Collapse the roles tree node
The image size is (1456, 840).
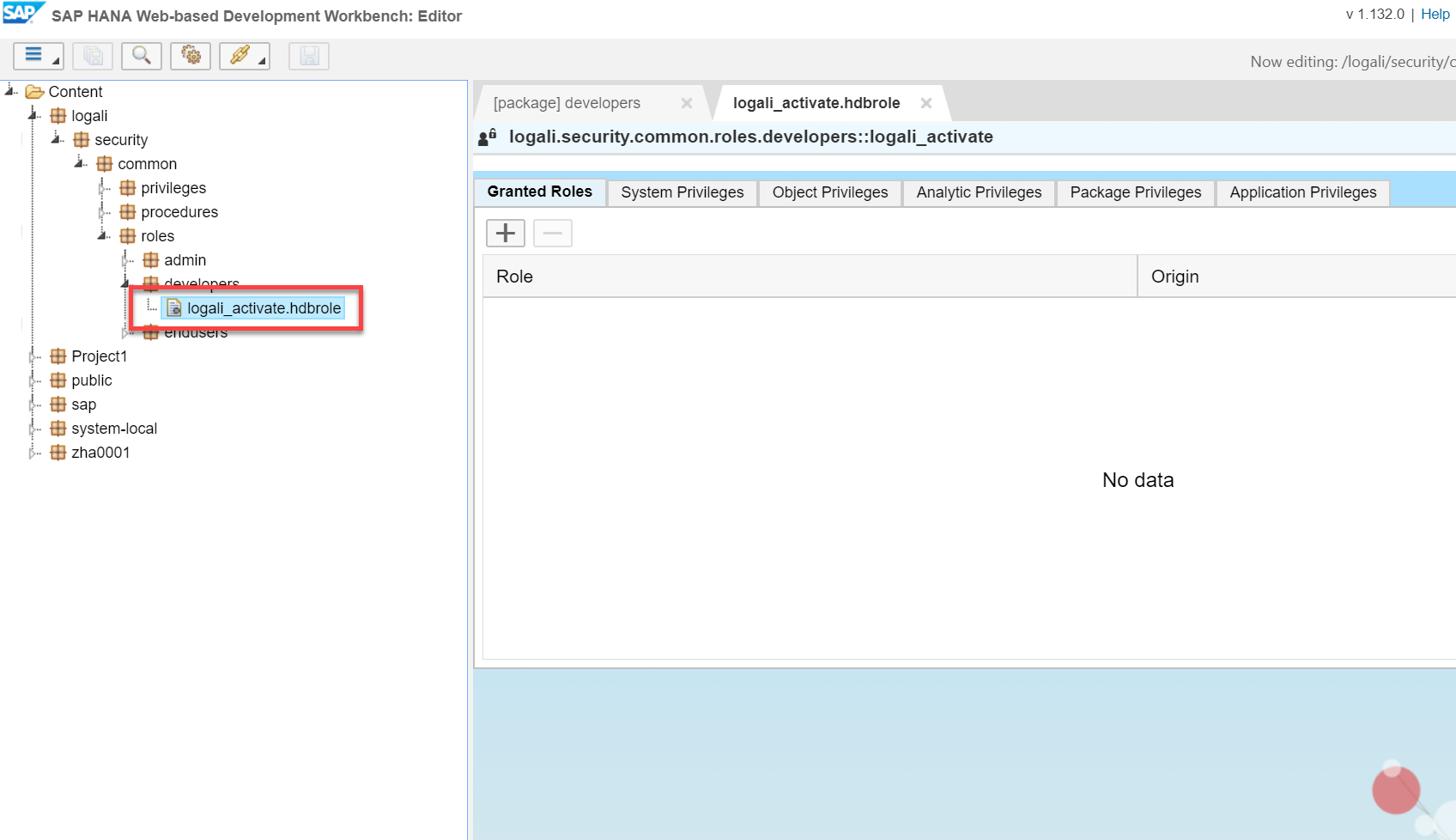pos(104,234)
